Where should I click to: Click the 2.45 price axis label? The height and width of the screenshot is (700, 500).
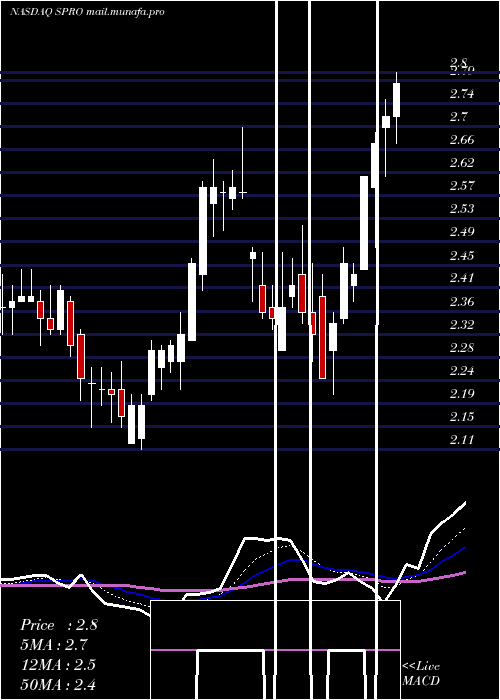(x=462, y=256)
